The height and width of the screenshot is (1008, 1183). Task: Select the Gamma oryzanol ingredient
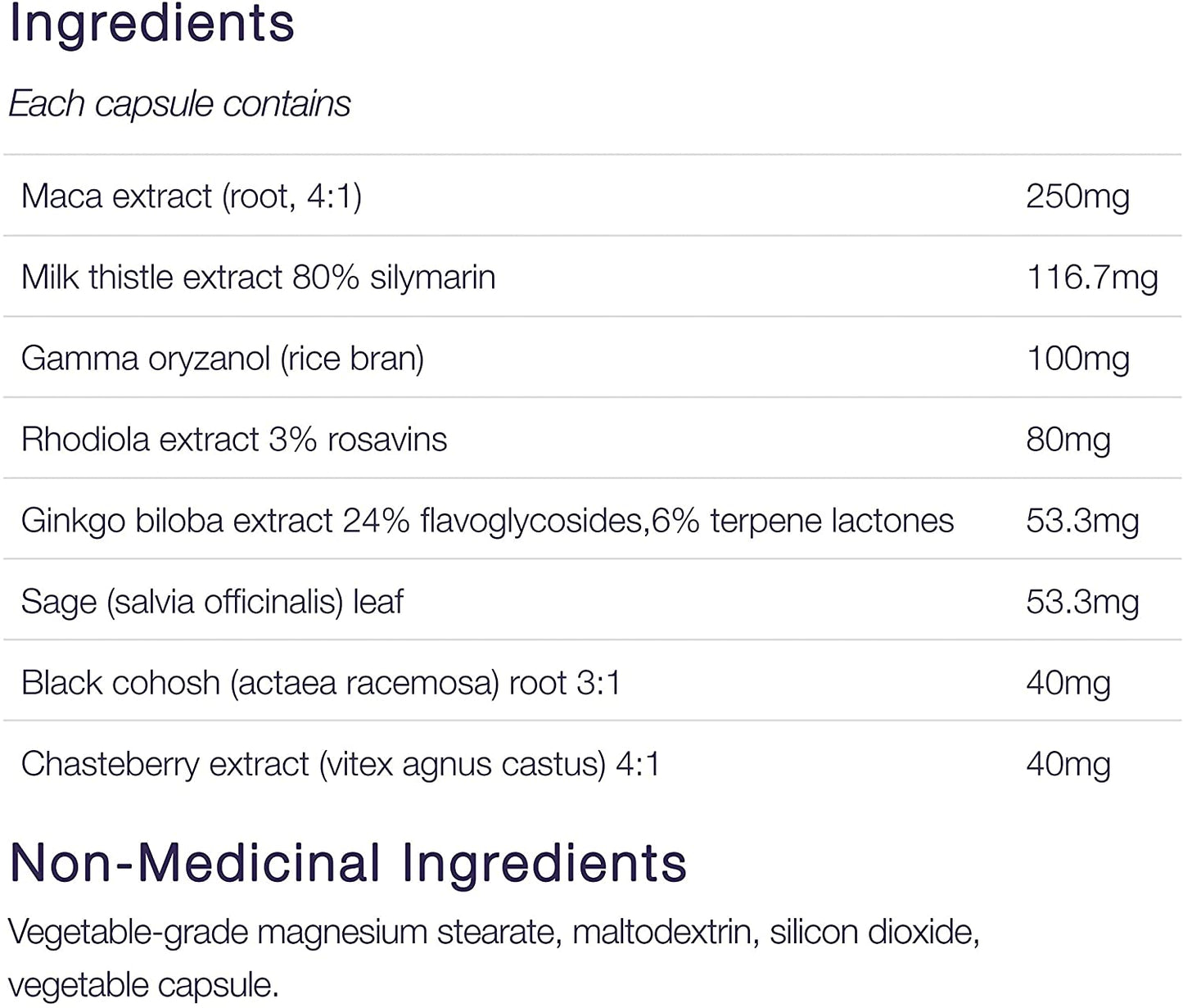pyautogui.click(x=222, y=358)
